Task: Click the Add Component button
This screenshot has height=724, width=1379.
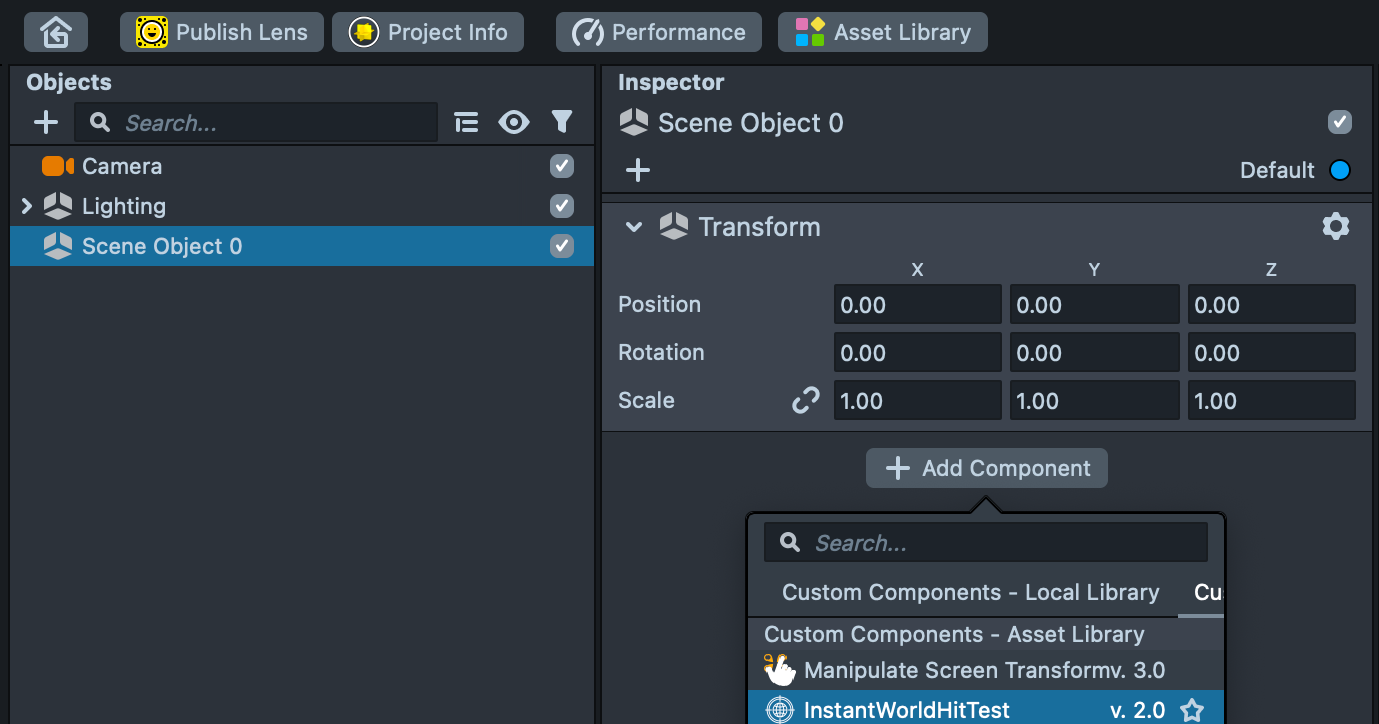Action: point(986,468)
